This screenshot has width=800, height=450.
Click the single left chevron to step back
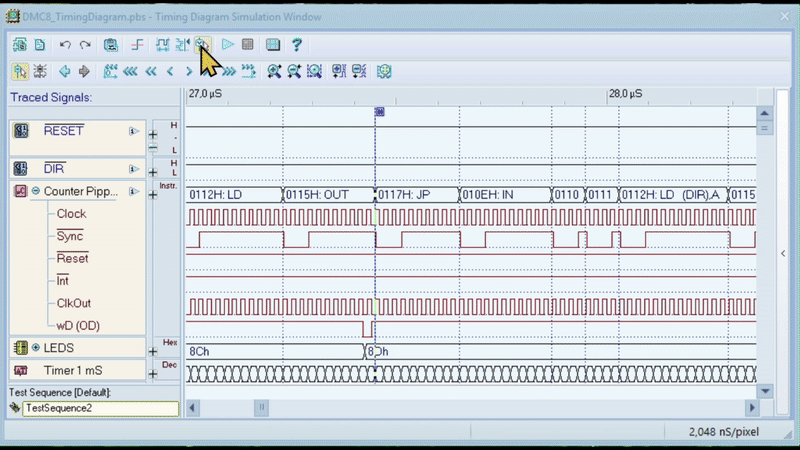point(170,71)
